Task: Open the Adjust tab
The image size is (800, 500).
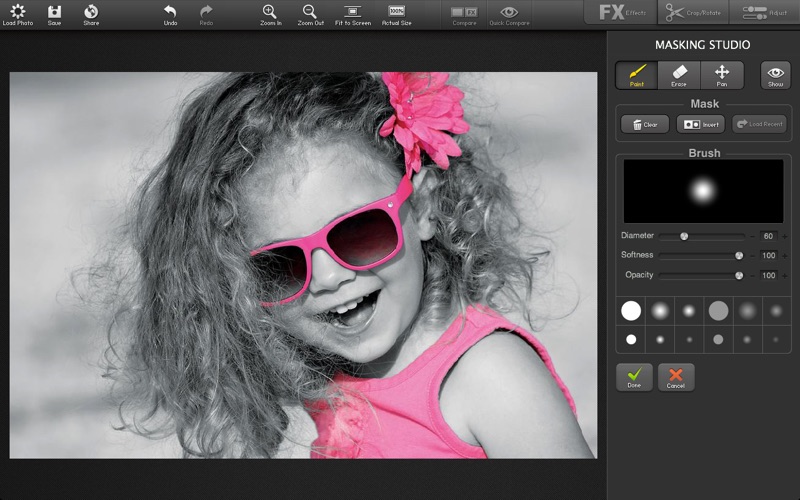Action: (765, 13)
